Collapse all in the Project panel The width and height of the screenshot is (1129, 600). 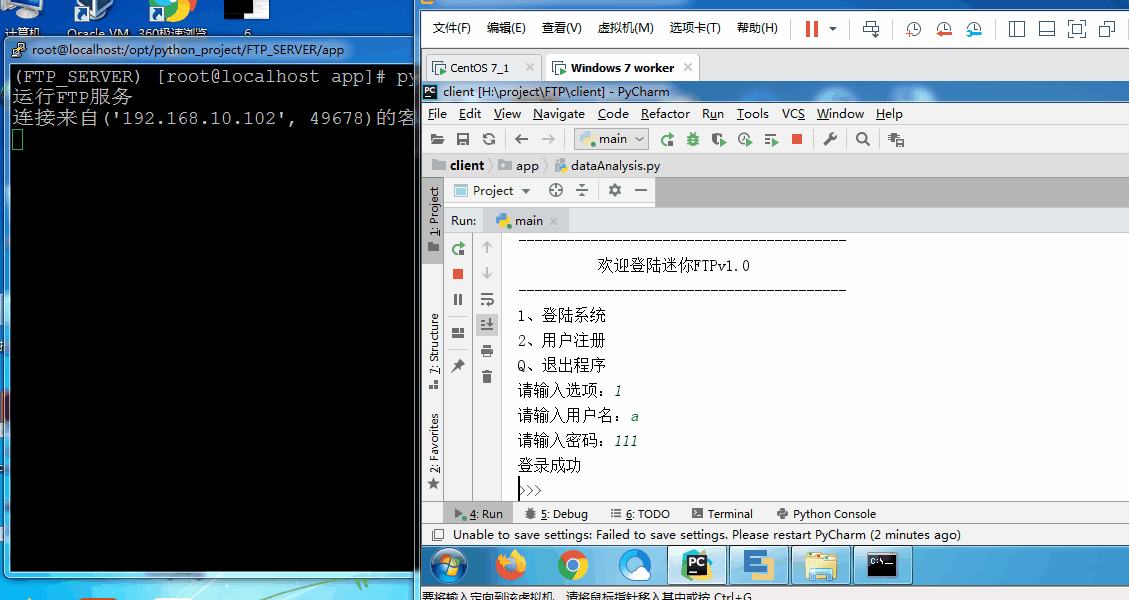[x=582, y=190]
